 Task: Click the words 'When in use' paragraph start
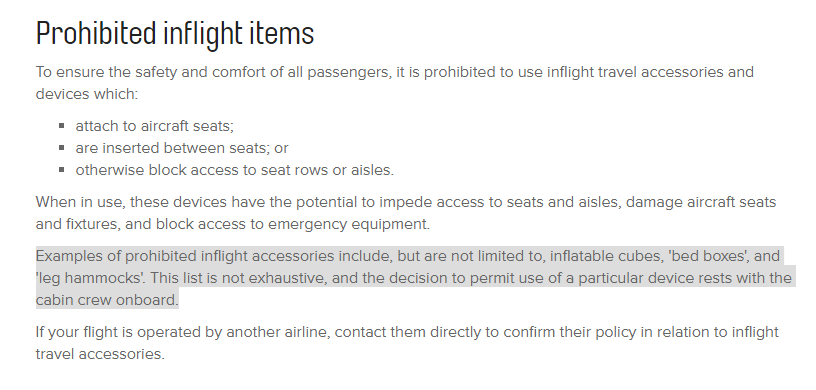pos(80,202)
